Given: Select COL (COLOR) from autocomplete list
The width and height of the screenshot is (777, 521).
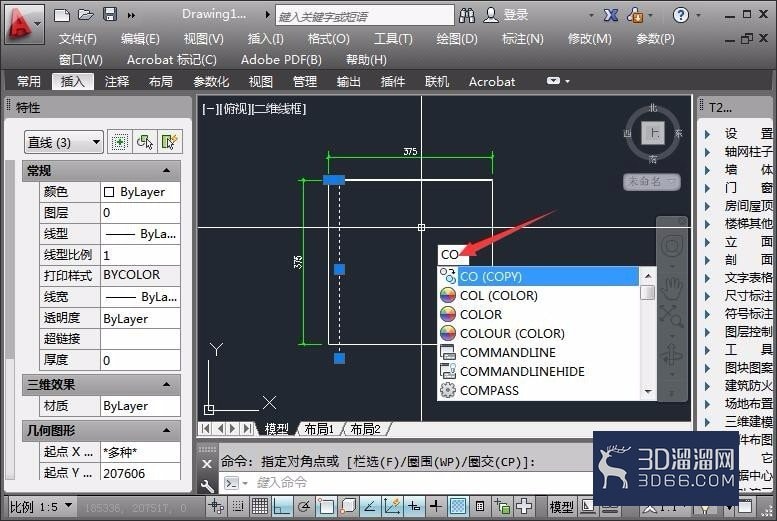Looking at the screenshot, I should pyautogui.click(x=539, y=295).
